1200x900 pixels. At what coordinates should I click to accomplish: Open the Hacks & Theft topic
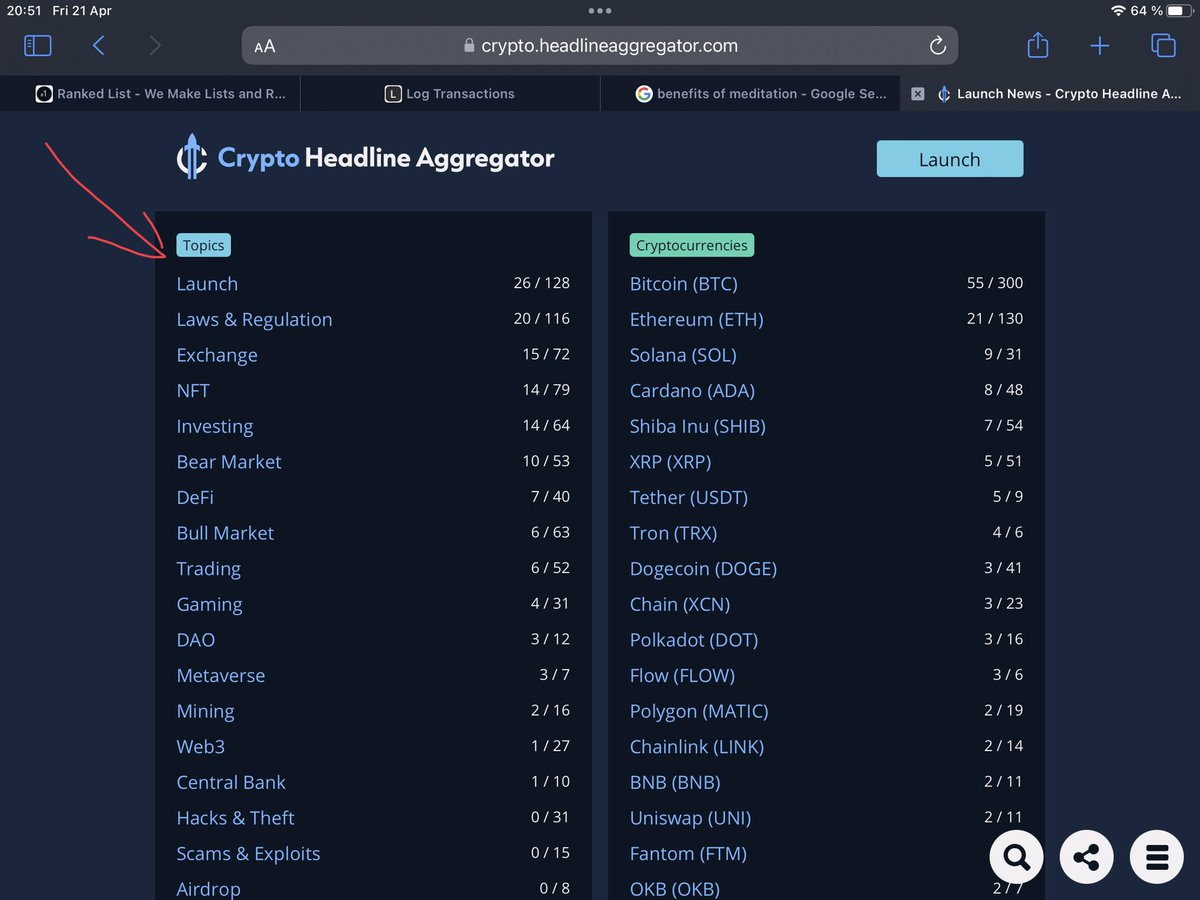point(235,818)
